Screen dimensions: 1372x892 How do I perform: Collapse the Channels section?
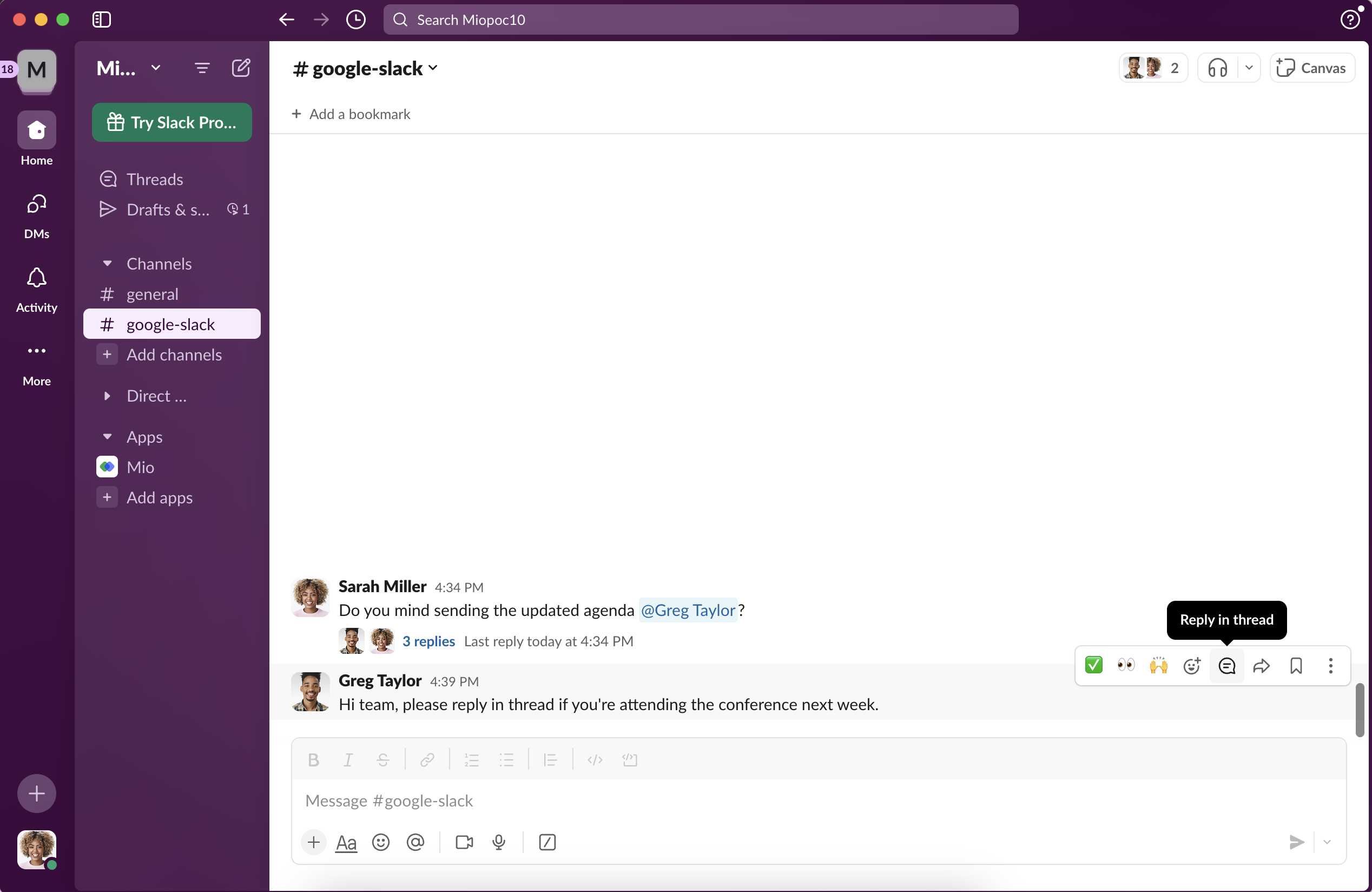107,264
